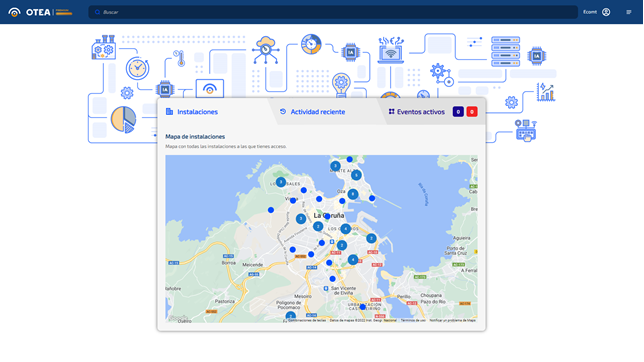The height and width of the screenshot is (362, 644).
Task: Click the dot marker on Urbanización Castreiriño label
Action: pos(362,307)
